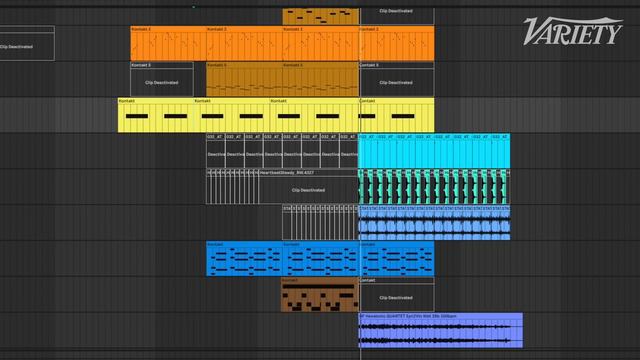This screenshot has width=640, height=360.
Task: Select the small dark-orange MIDI clip at the top
Action: click(x=320, y=16)
